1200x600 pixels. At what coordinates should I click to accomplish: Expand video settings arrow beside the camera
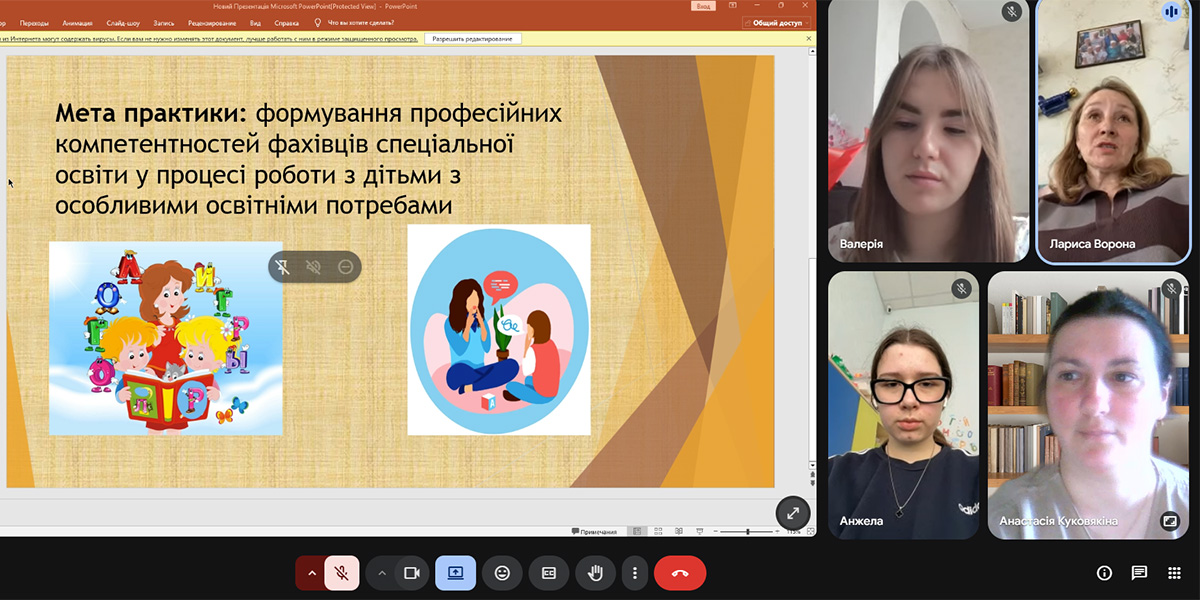381,573
